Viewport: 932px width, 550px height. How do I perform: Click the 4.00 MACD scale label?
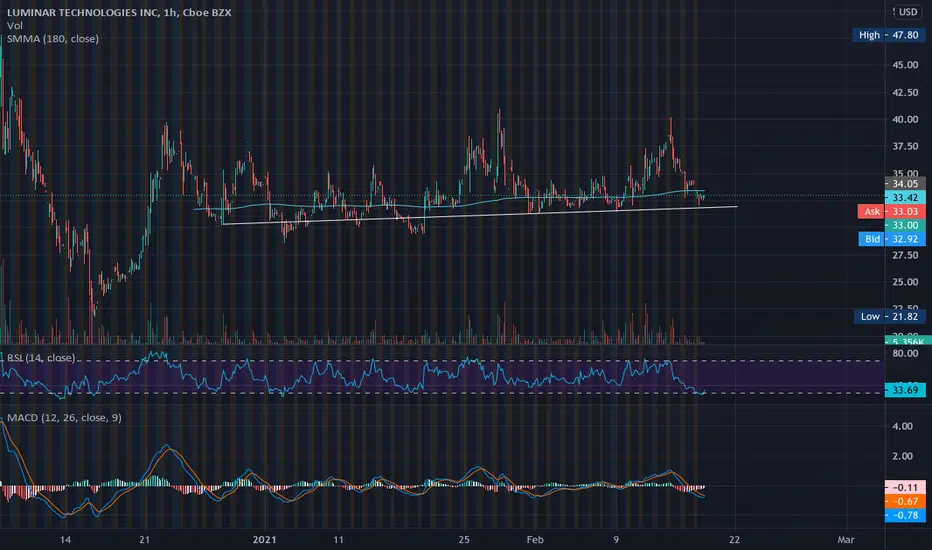click(903, 426)
